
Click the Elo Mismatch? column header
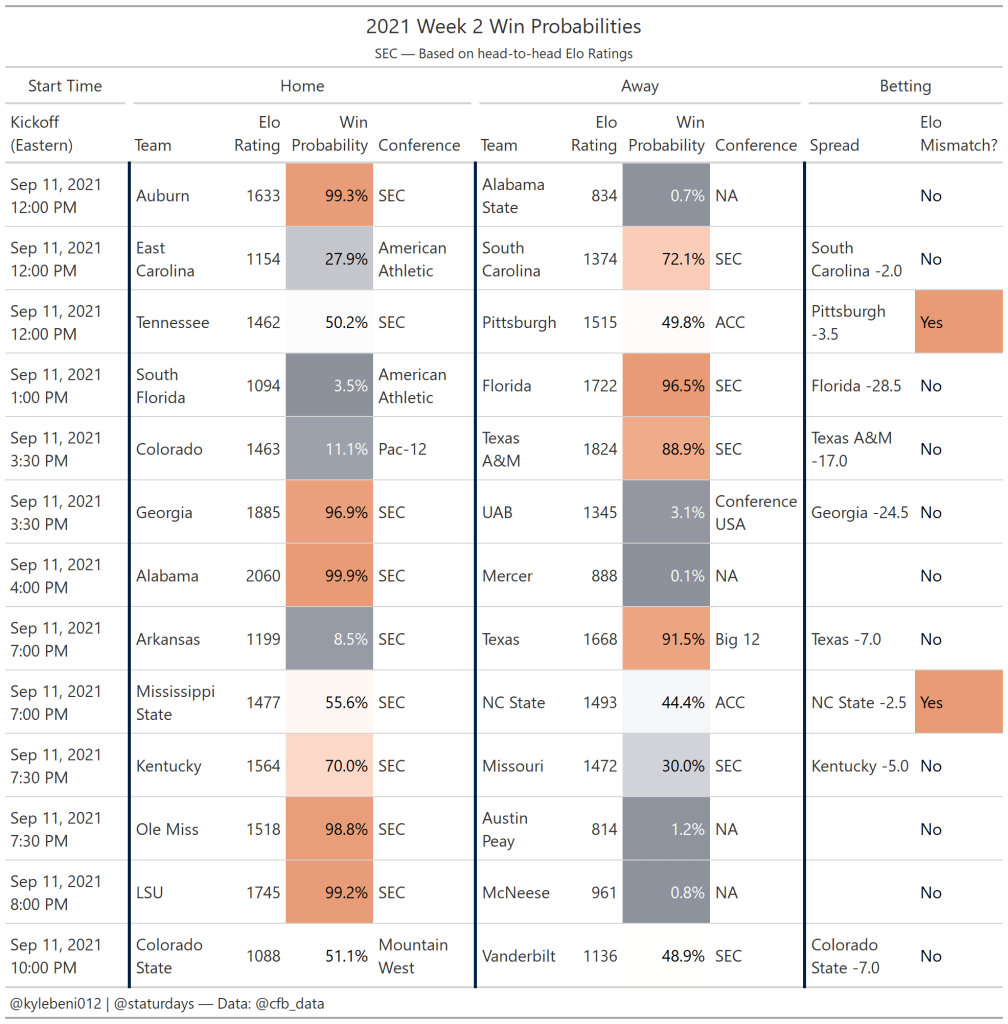[x=958, y=134]
